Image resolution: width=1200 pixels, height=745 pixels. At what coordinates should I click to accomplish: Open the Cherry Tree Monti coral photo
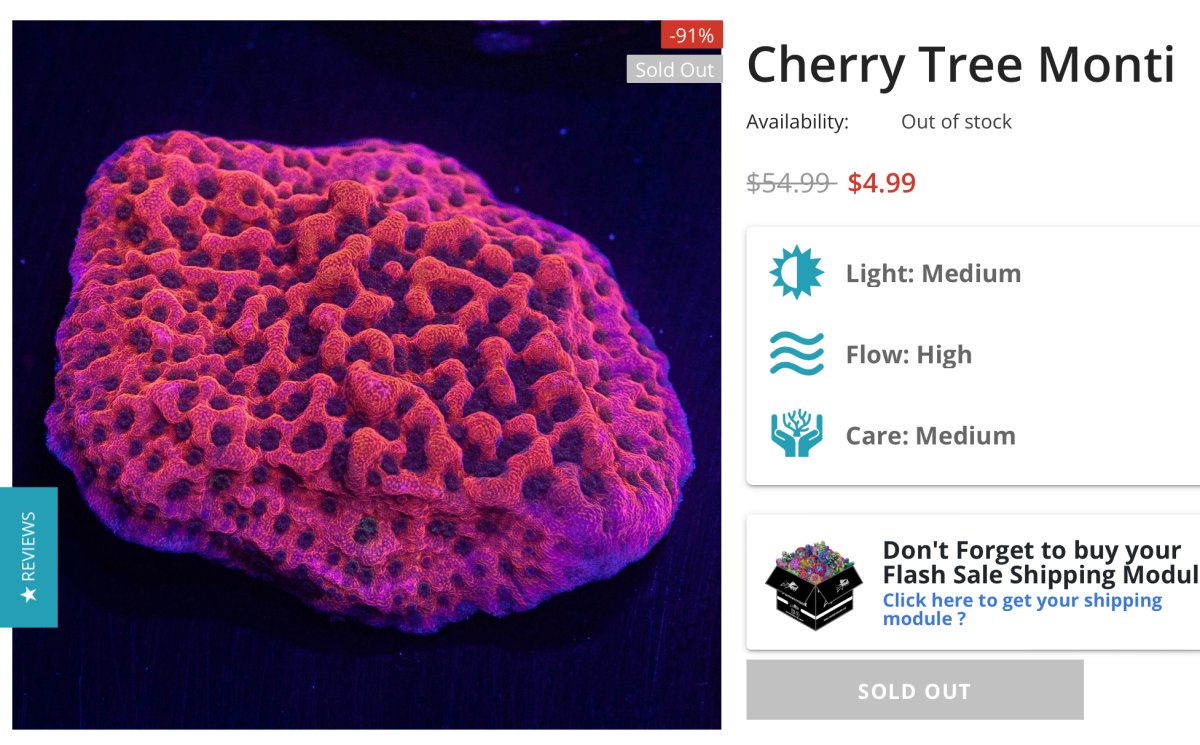pos(366,380)
